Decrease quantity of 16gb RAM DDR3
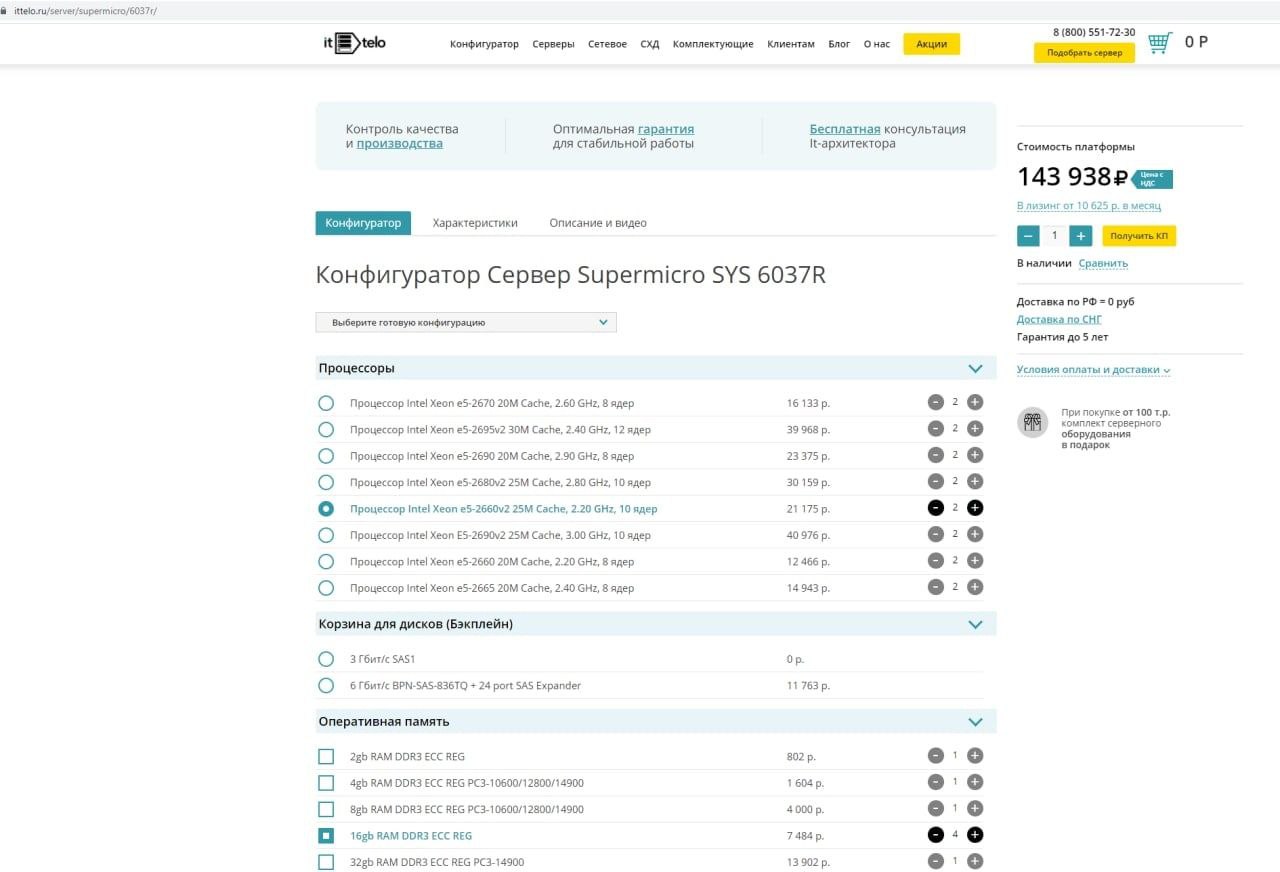The image size is (1280, 872). click(936, 835)
